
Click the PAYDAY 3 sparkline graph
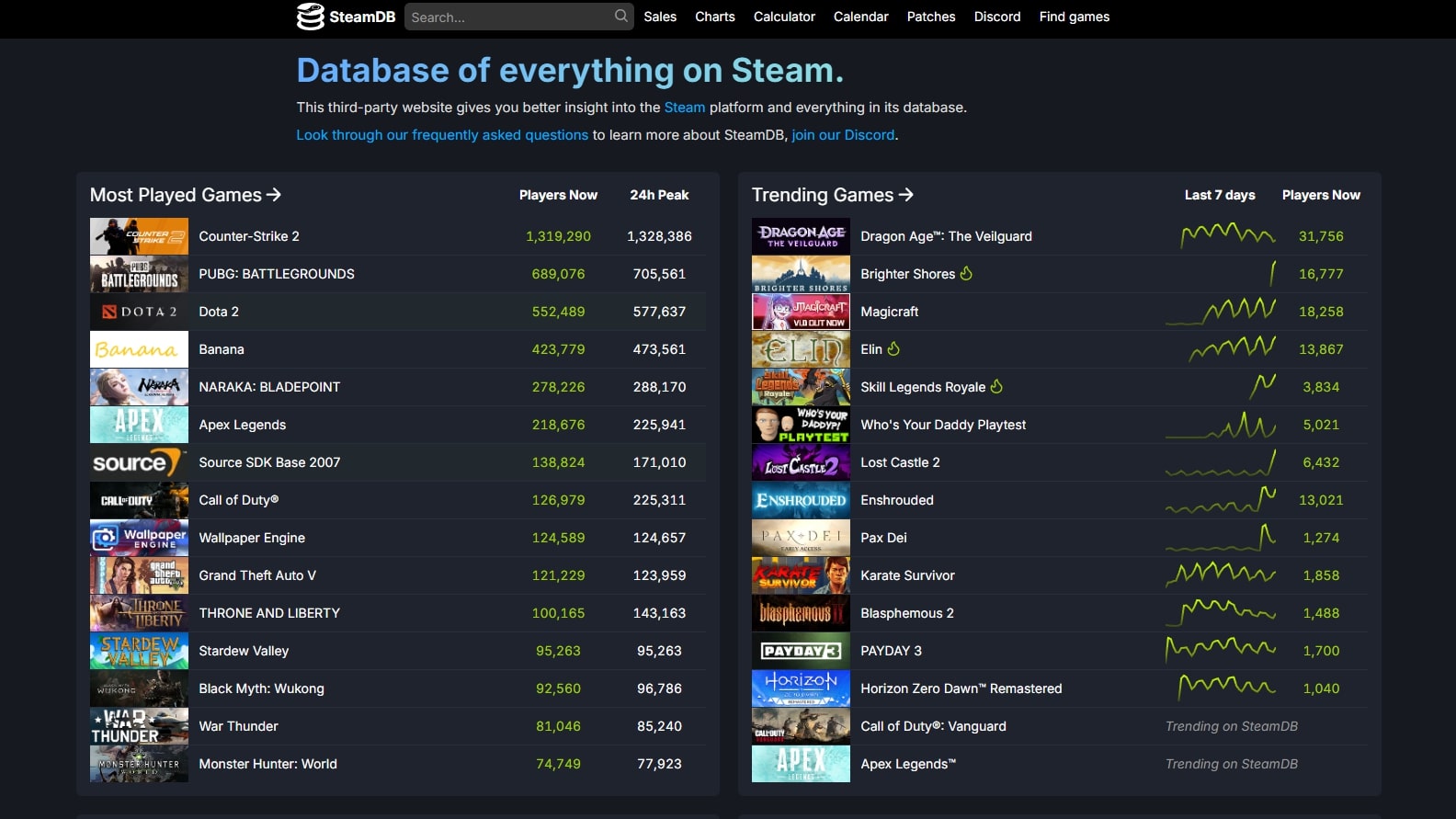[x=1221, y=650]
